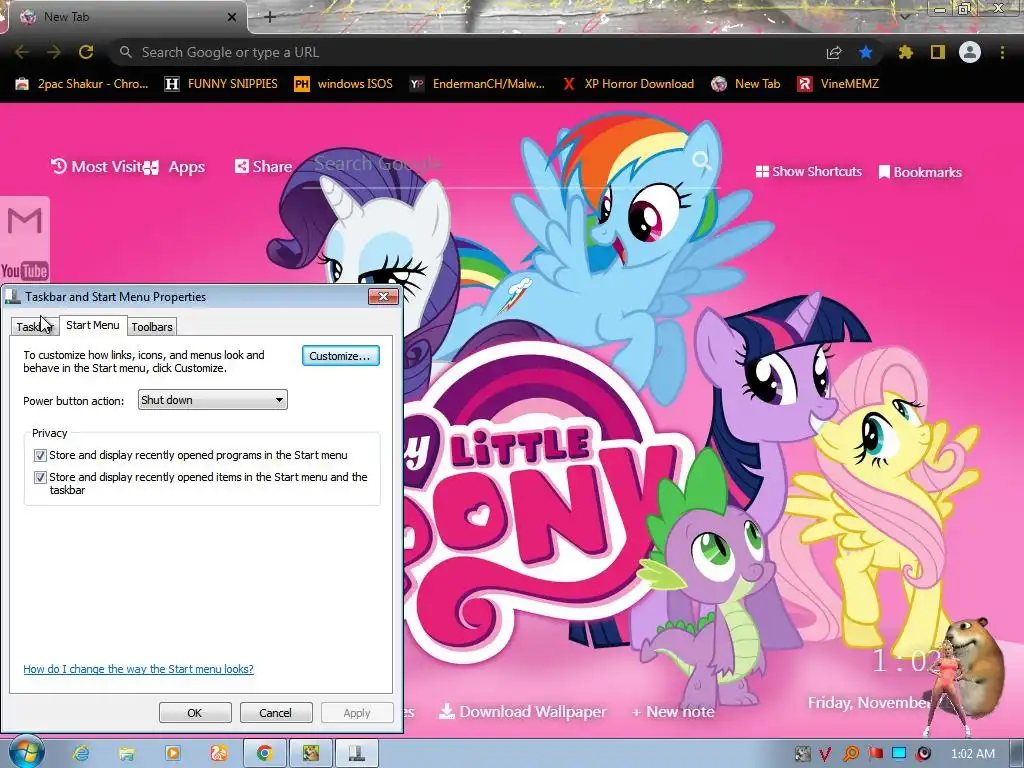This screenshot has width=1024, height=768.
Task: Open the 2pac Shakur bookmark
Action: coord(82,84)
